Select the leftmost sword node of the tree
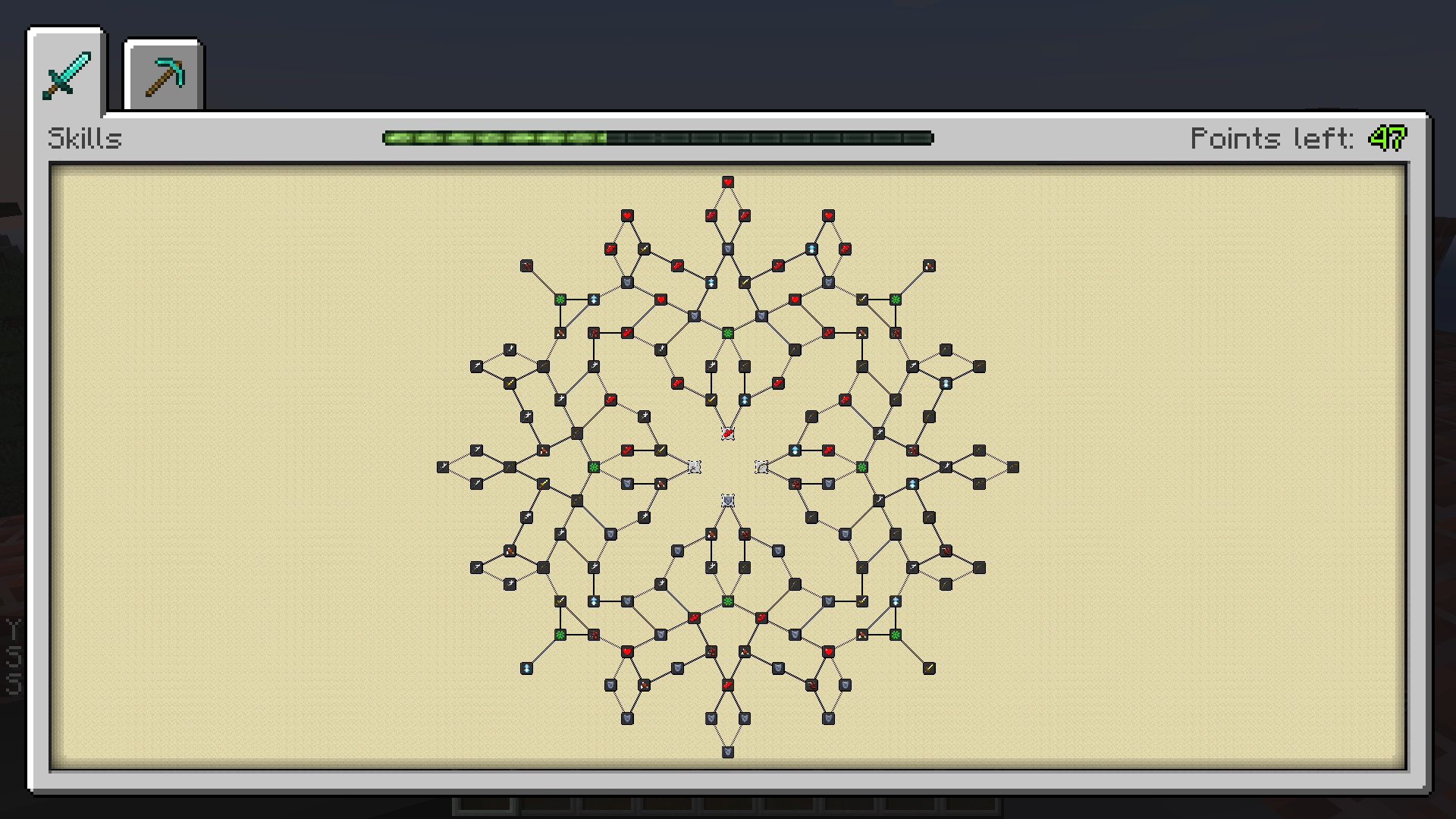This screenshot has height=819, width=1456. coord(443,467)
